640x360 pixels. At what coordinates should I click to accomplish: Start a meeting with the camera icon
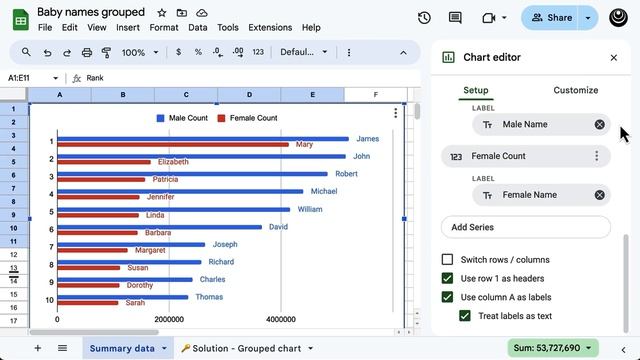tap(489, 18)
